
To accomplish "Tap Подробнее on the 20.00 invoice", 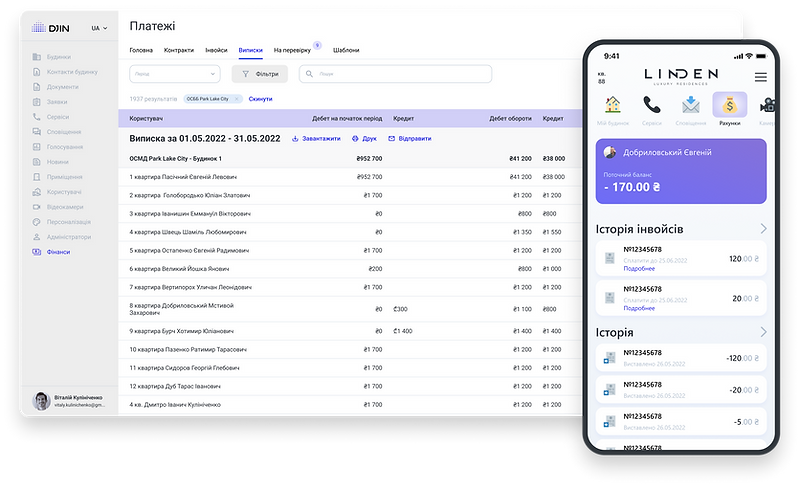I will click(x=639, y=308).
